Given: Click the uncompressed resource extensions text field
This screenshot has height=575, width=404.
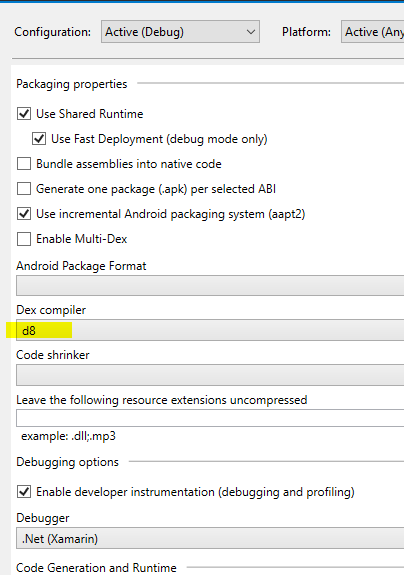Looking at the screenshot, I should click(210, 418).
